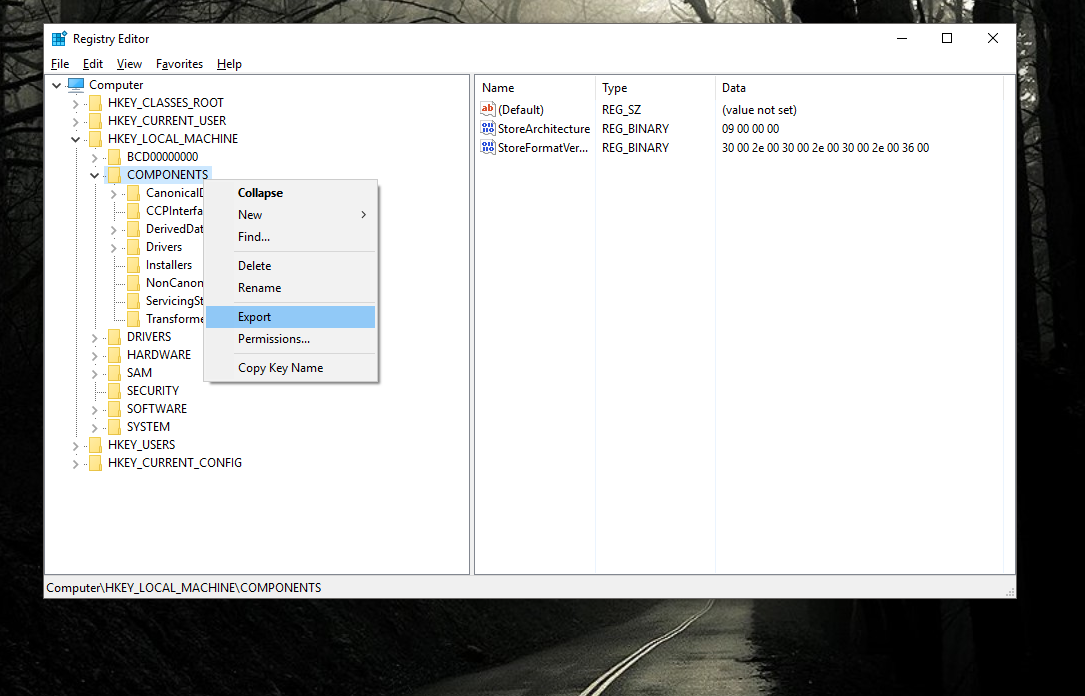Click the SAM folder icon
Image resolution: width=1085 pixels, height=696 pixels.
[115, 373]
